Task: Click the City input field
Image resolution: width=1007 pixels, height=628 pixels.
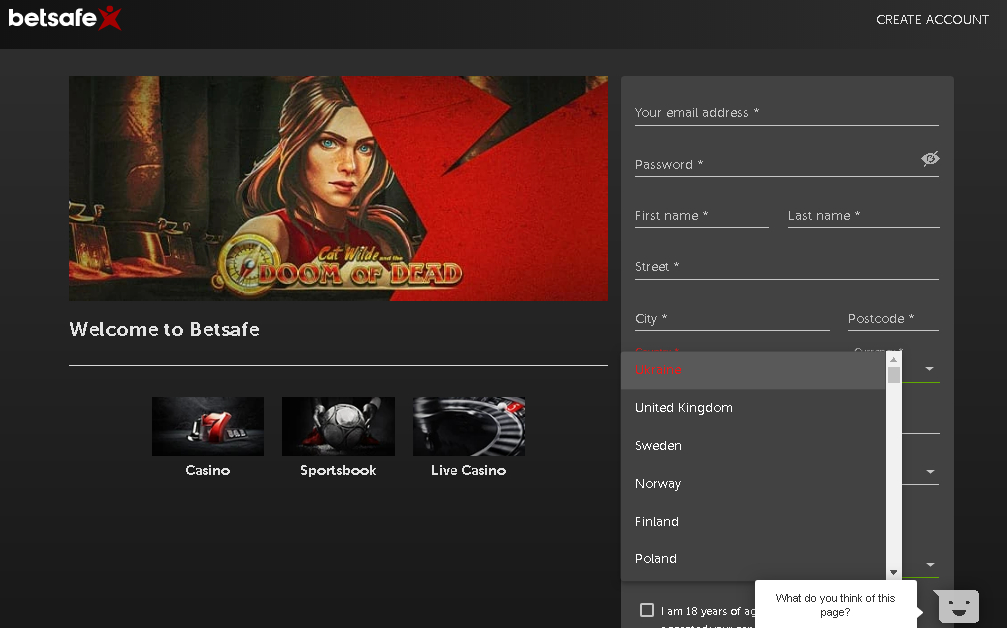Action: click(732, 318)
